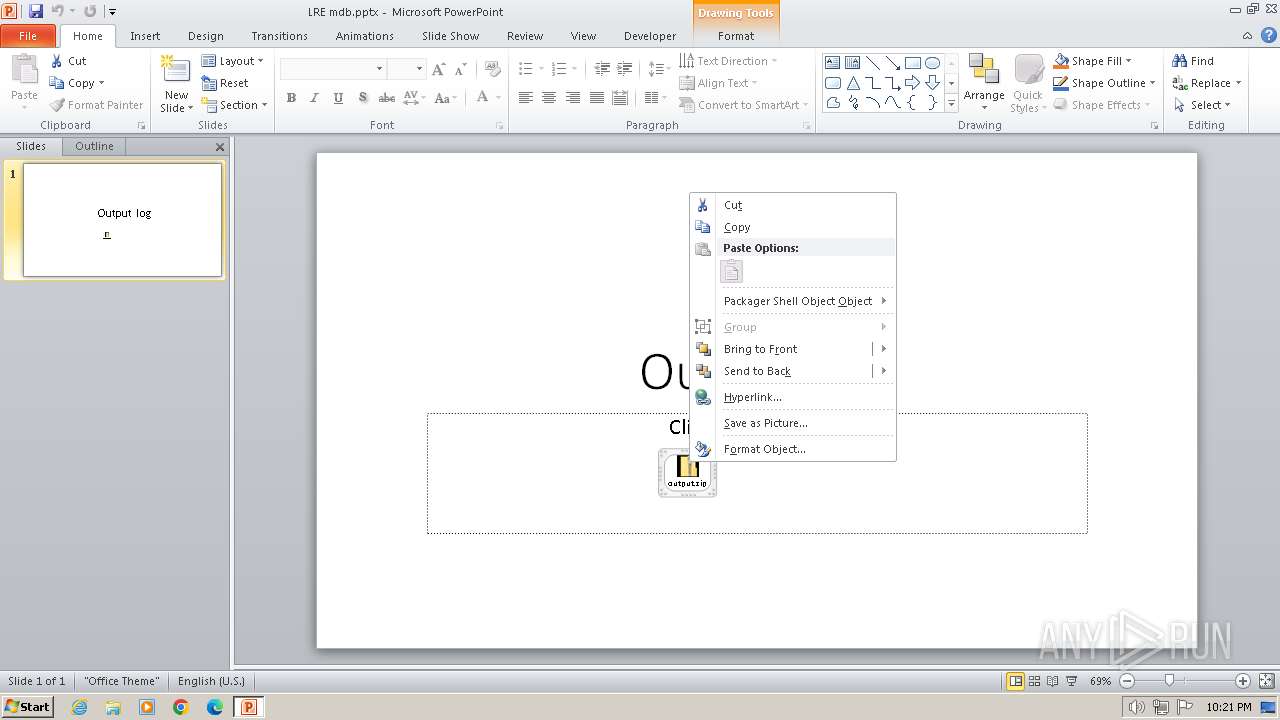
Task: Align text to the left
Action: tap(525, 98)
